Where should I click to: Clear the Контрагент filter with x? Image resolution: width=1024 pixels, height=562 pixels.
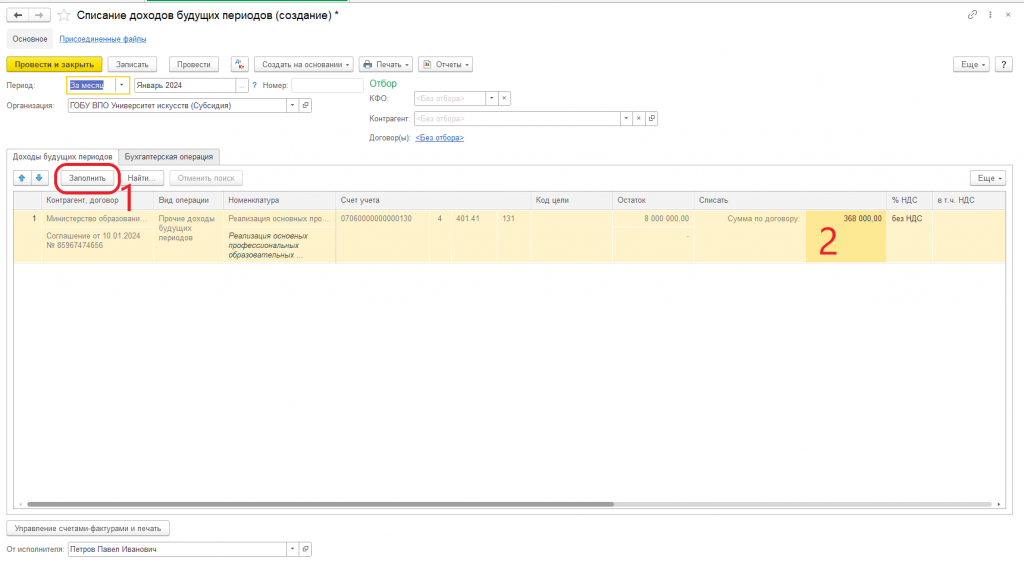tap(639, 119)
